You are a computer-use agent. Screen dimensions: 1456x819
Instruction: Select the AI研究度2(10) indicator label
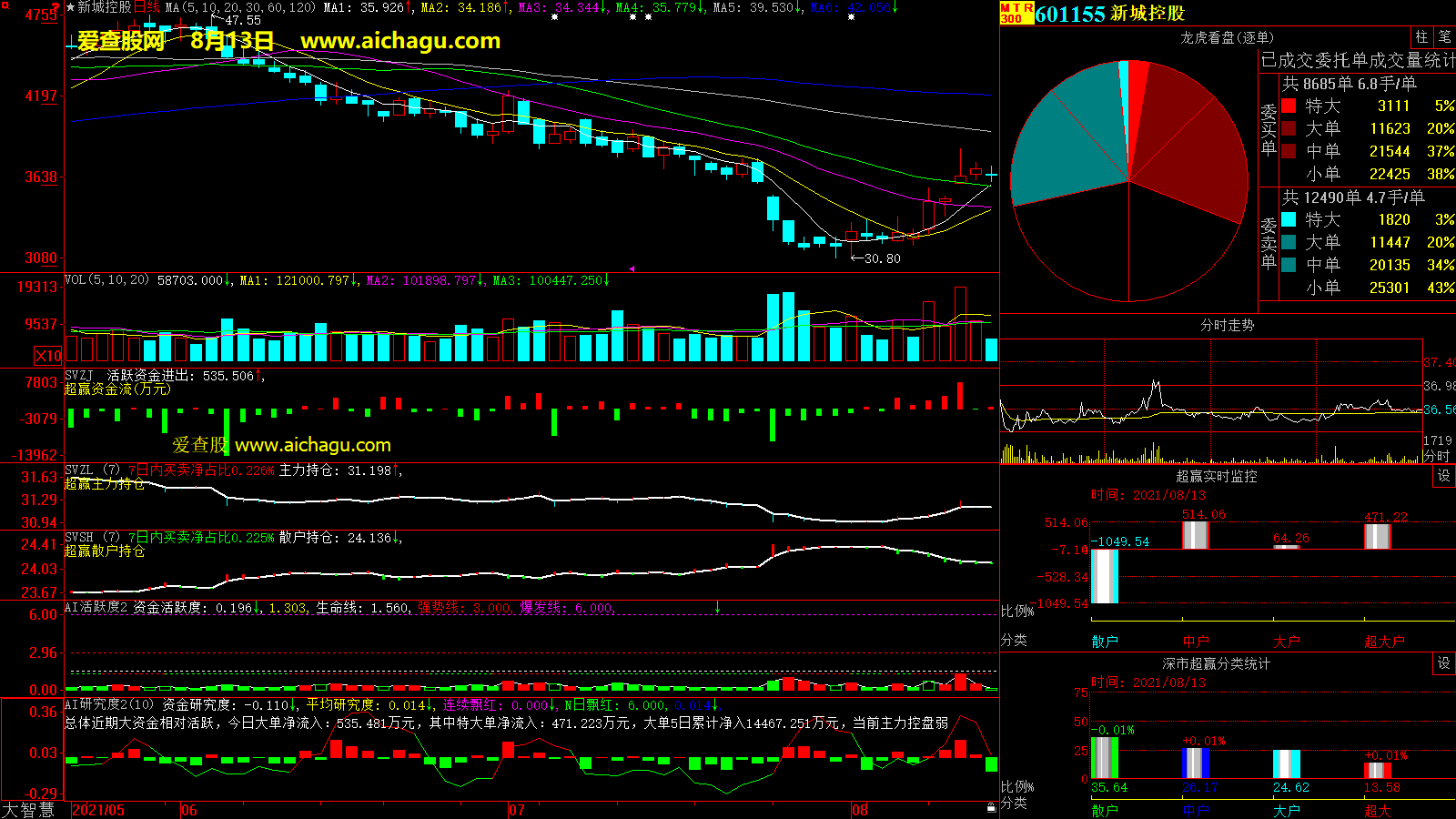coord(109,704)
